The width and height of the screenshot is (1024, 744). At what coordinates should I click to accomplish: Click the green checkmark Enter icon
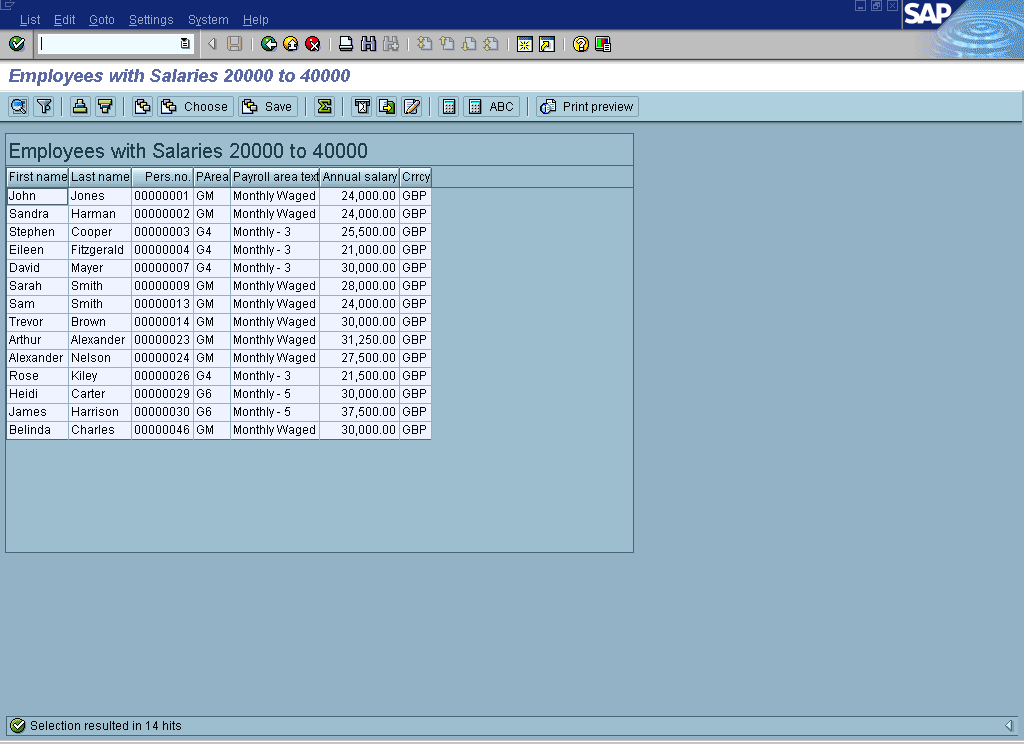point(17,44)
